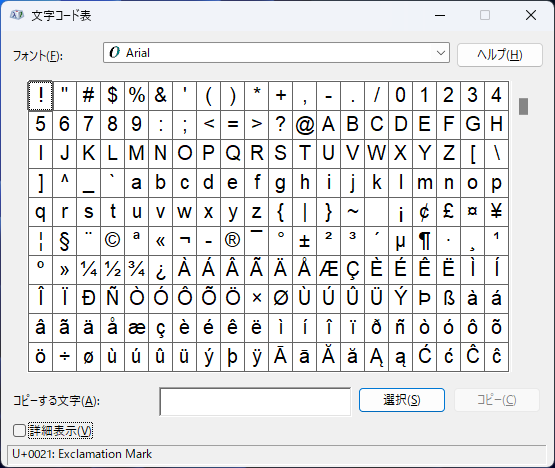555x468 pixels.
Task: Click the コピーする文字 input field
Action: point(255,401)
